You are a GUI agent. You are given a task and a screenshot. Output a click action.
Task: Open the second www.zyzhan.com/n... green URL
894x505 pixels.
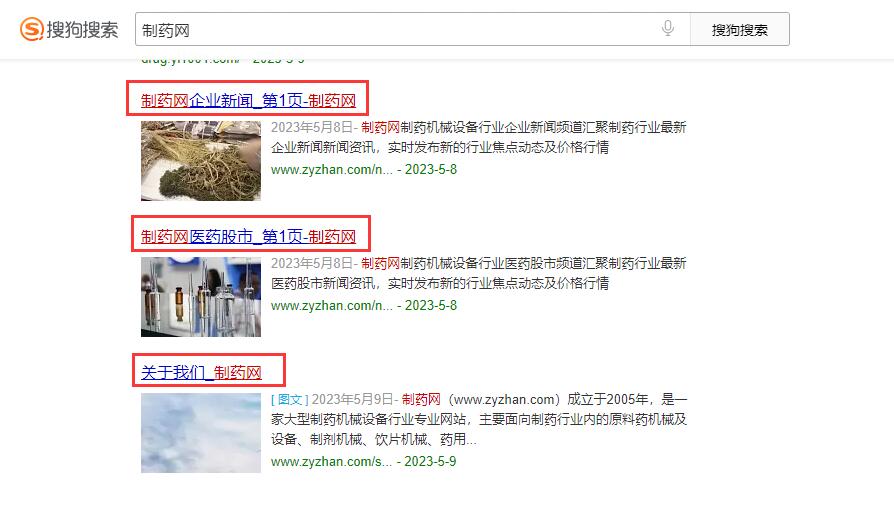[x=331, y=306]
